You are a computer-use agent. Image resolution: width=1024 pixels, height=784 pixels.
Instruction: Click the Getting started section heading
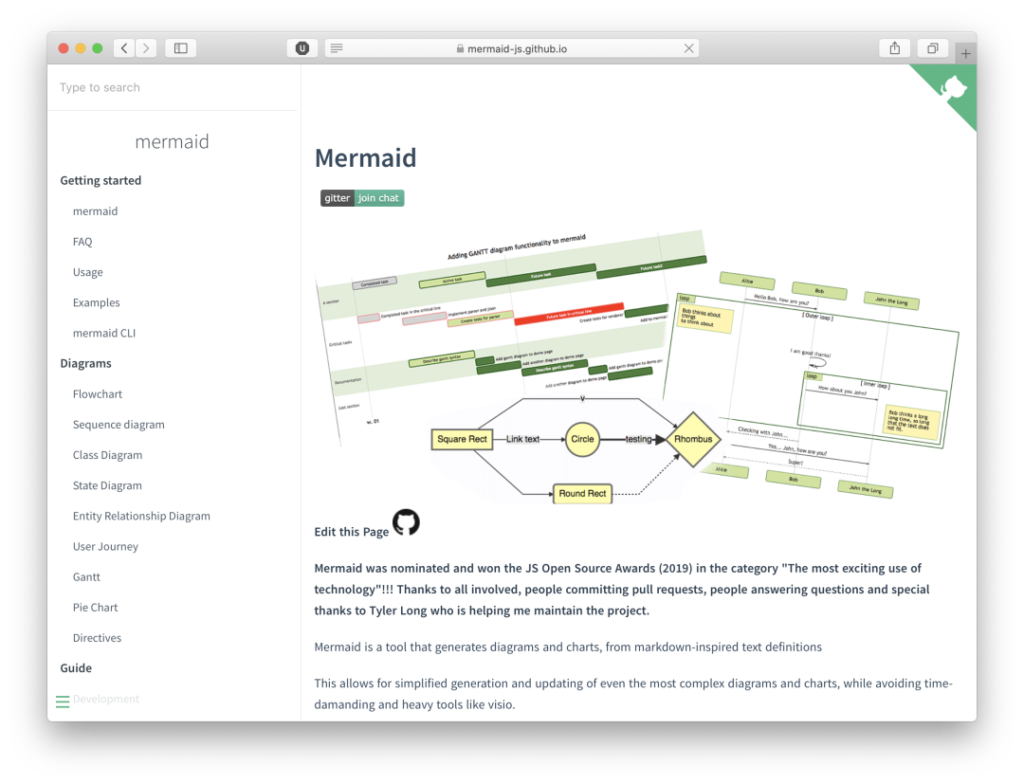click(x=101, y=180)
